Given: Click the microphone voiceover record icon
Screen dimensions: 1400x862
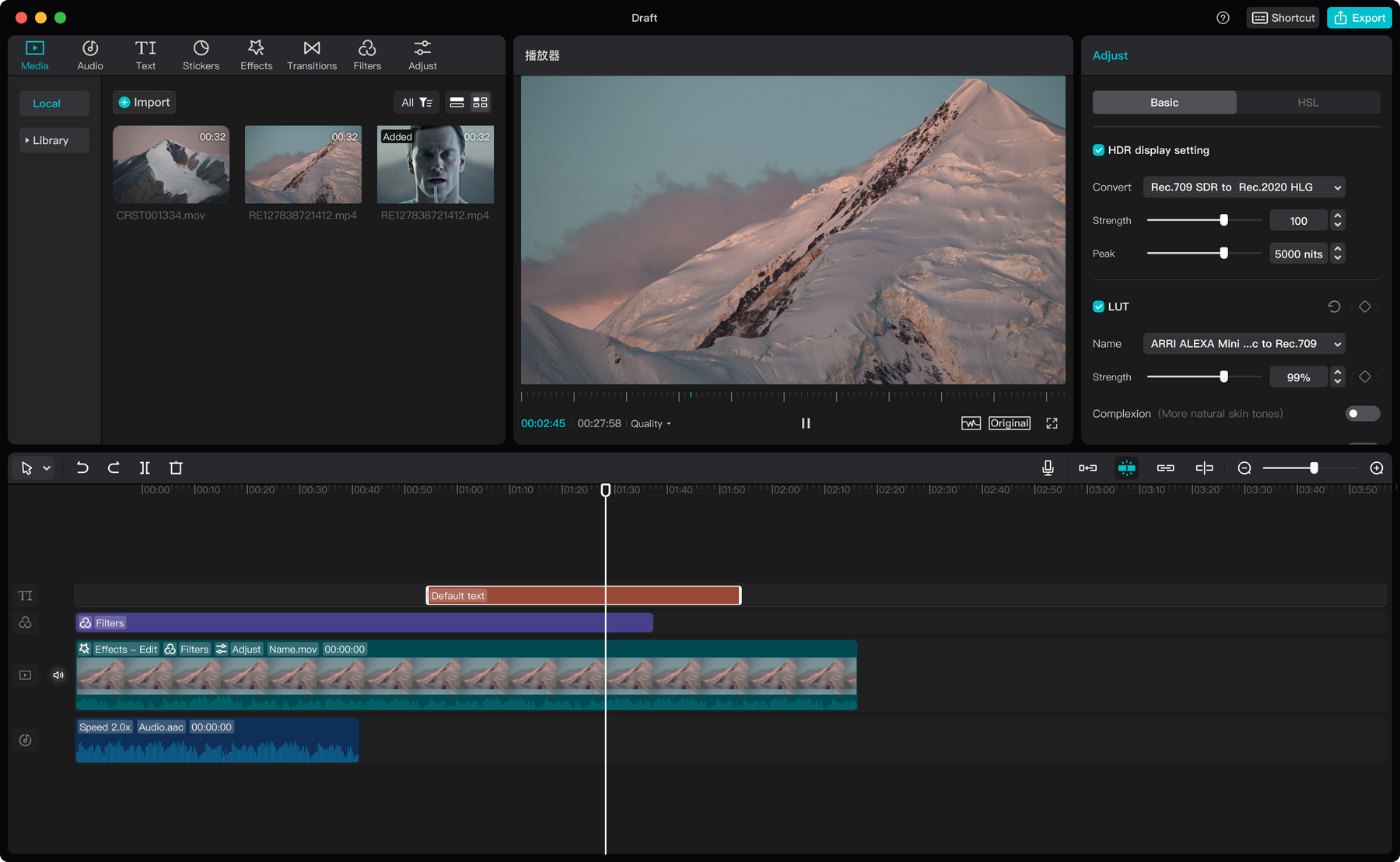Looking at the screenshot, I should (x=1048, y=468).
